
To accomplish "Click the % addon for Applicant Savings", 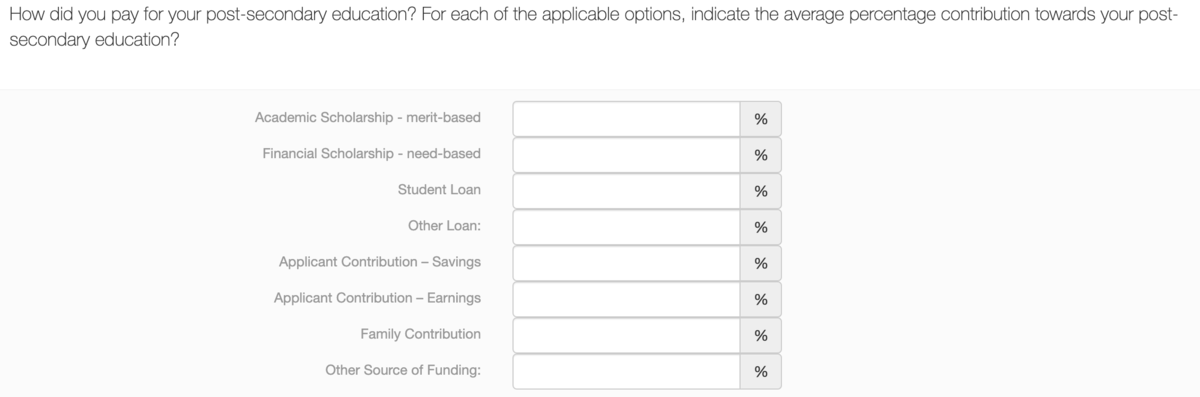I will tap(761, 263).
